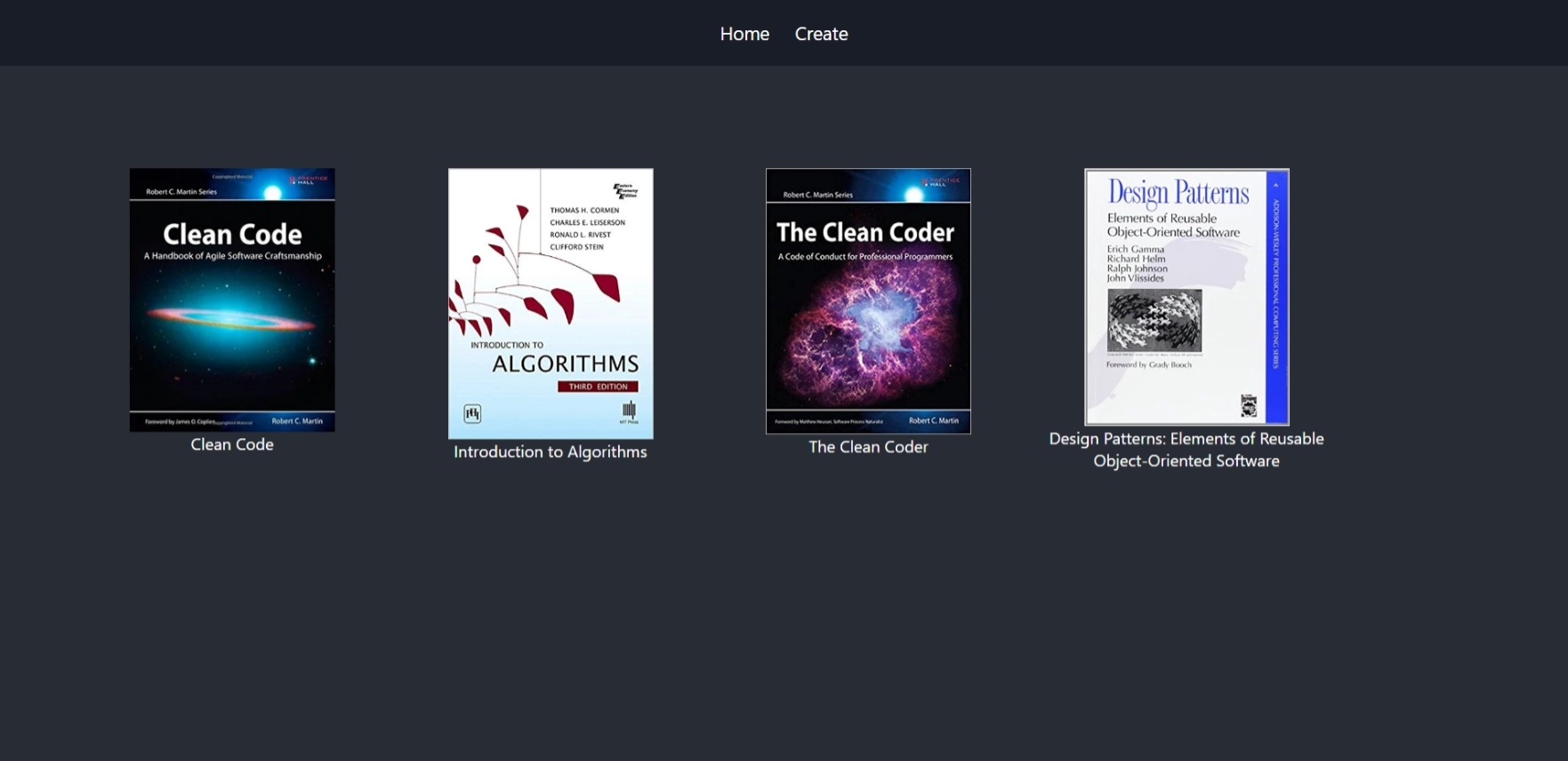Open the Clean Code book cover
This screenshot has height=761, width=1568.
coord(232,300)
